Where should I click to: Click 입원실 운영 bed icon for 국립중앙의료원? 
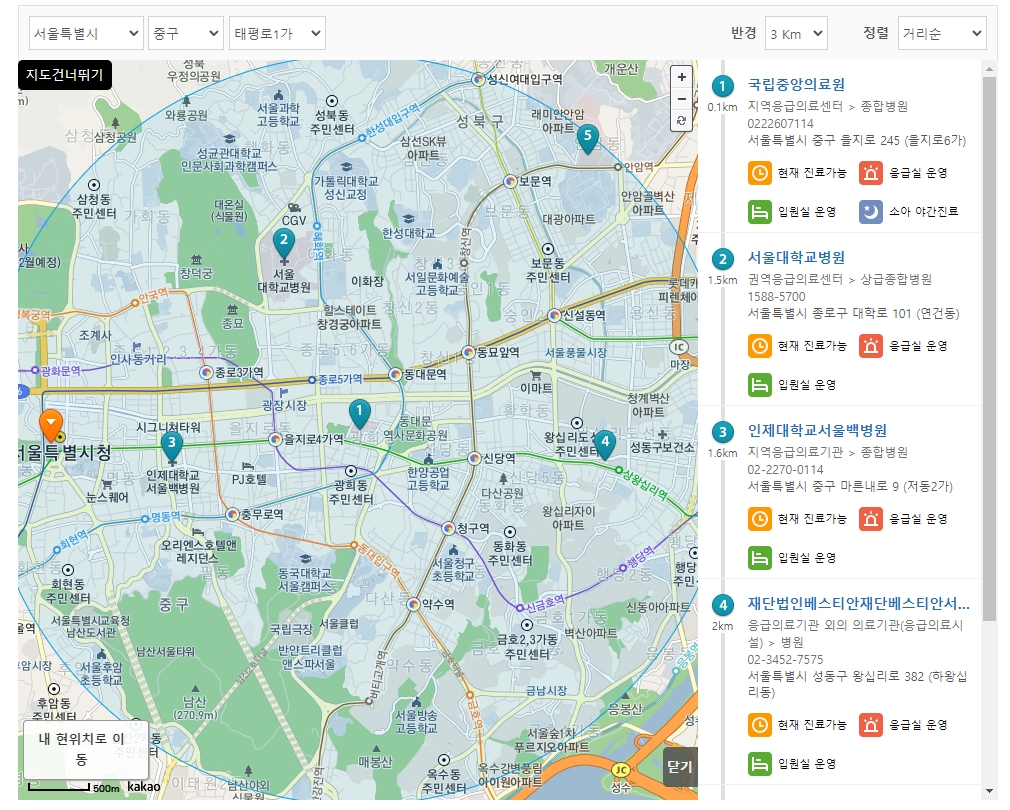(759, 212)
